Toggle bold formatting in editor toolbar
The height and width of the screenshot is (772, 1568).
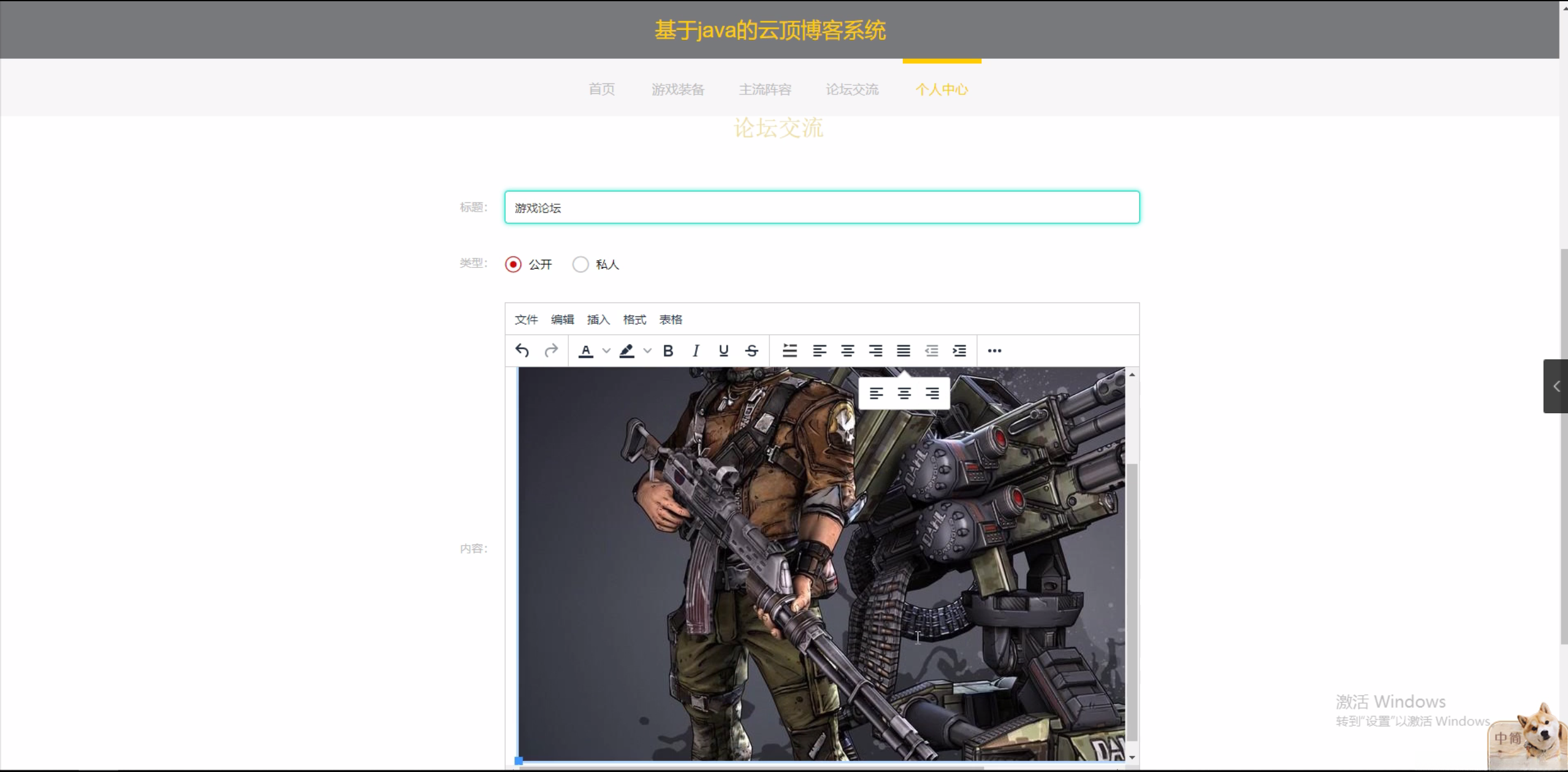tap(668, 351)
